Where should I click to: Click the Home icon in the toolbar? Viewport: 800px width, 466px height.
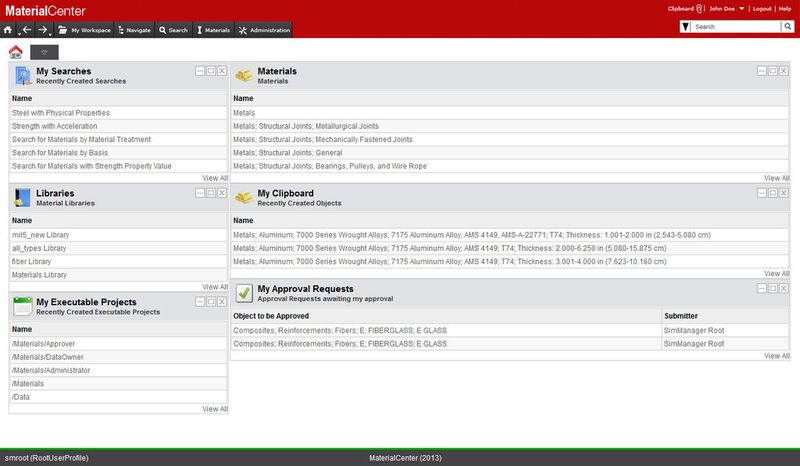(8, 30)
